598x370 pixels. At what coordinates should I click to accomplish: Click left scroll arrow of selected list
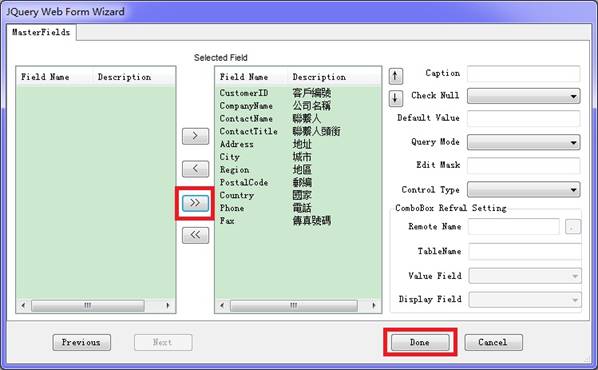pos(222,306)
